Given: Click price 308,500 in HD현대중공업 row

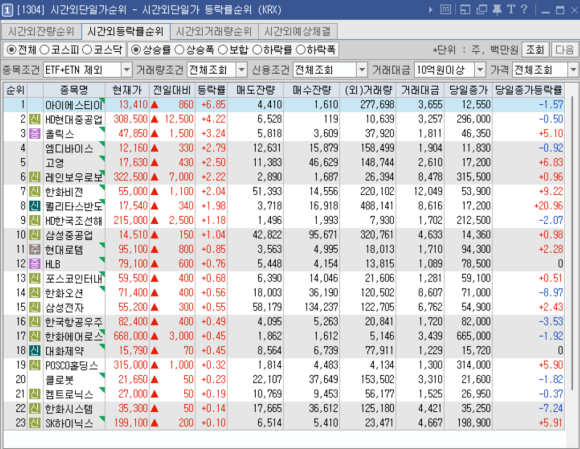Looking at the screenshot, I should coord(131,119).
